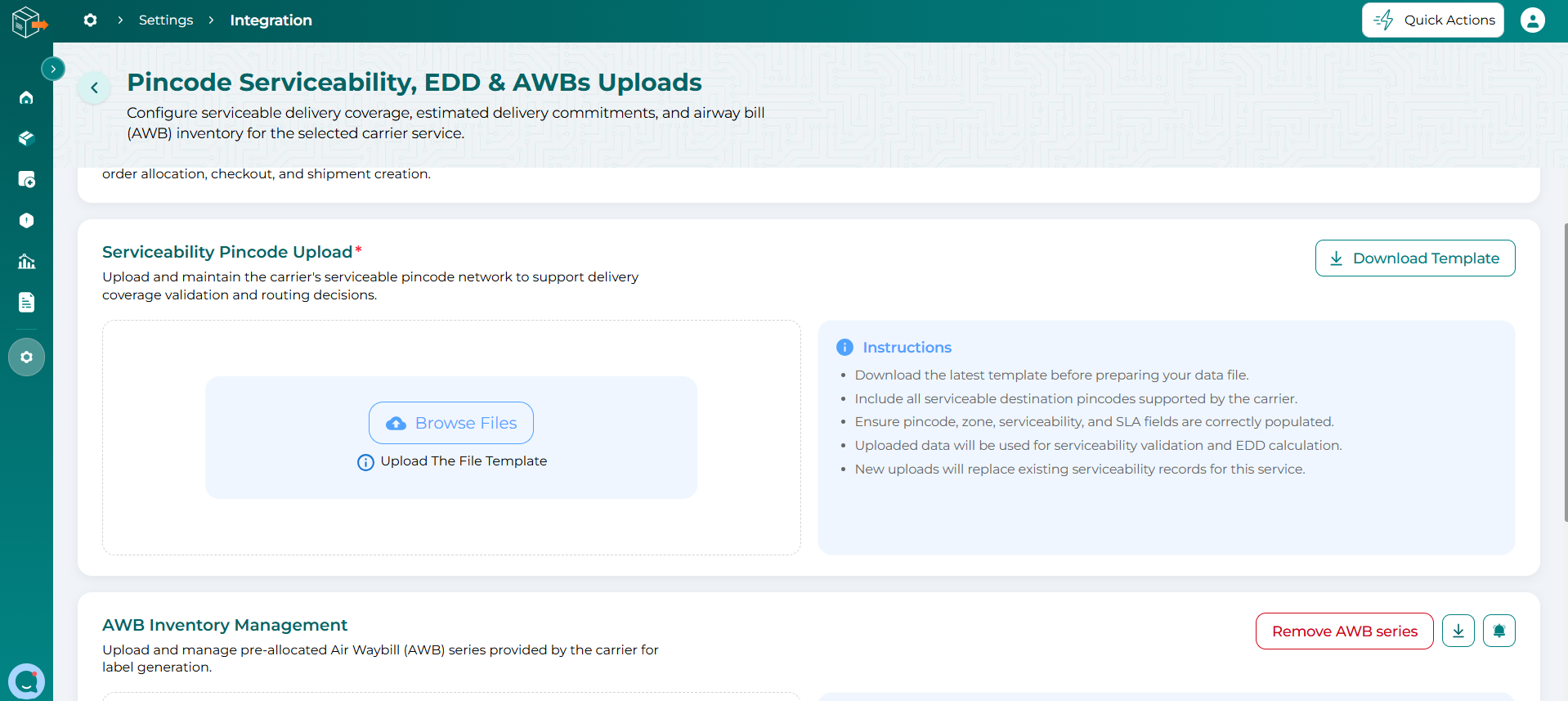
Task: Click Browse Files to upload pincodes
Action: [x=451, y=423]
